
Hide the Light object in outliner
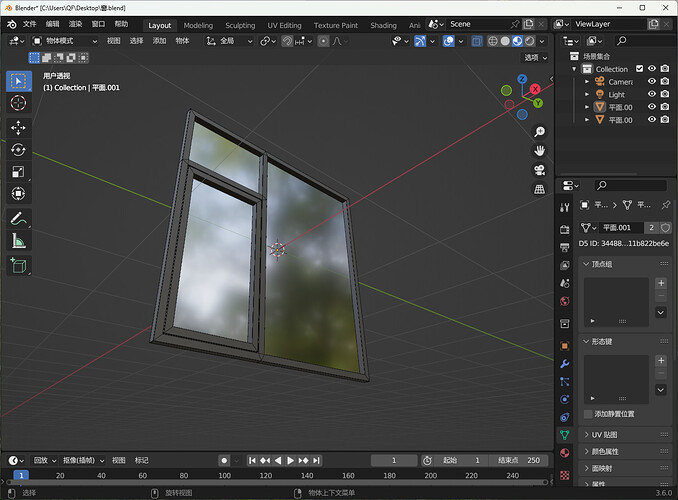coord(651,95)
